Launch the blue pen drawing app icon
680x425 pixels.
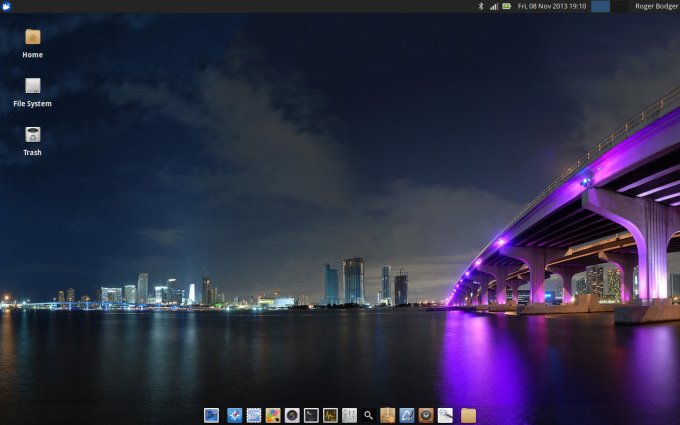[x=406, y=415]
